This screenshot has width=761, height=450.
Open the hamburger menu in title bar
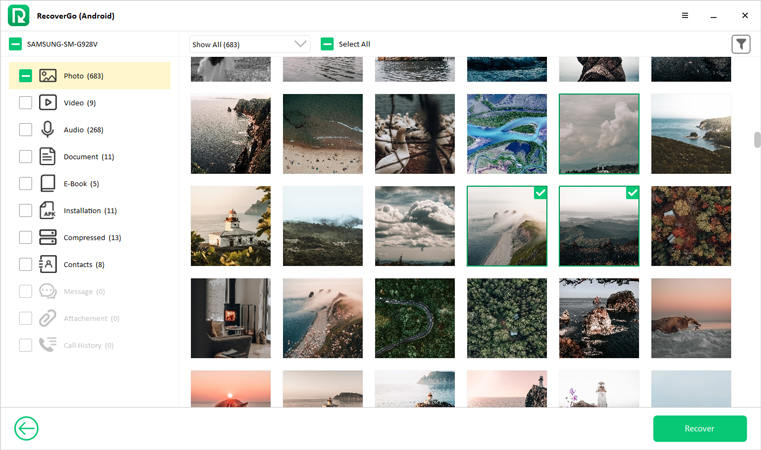[x=684, y=16]
